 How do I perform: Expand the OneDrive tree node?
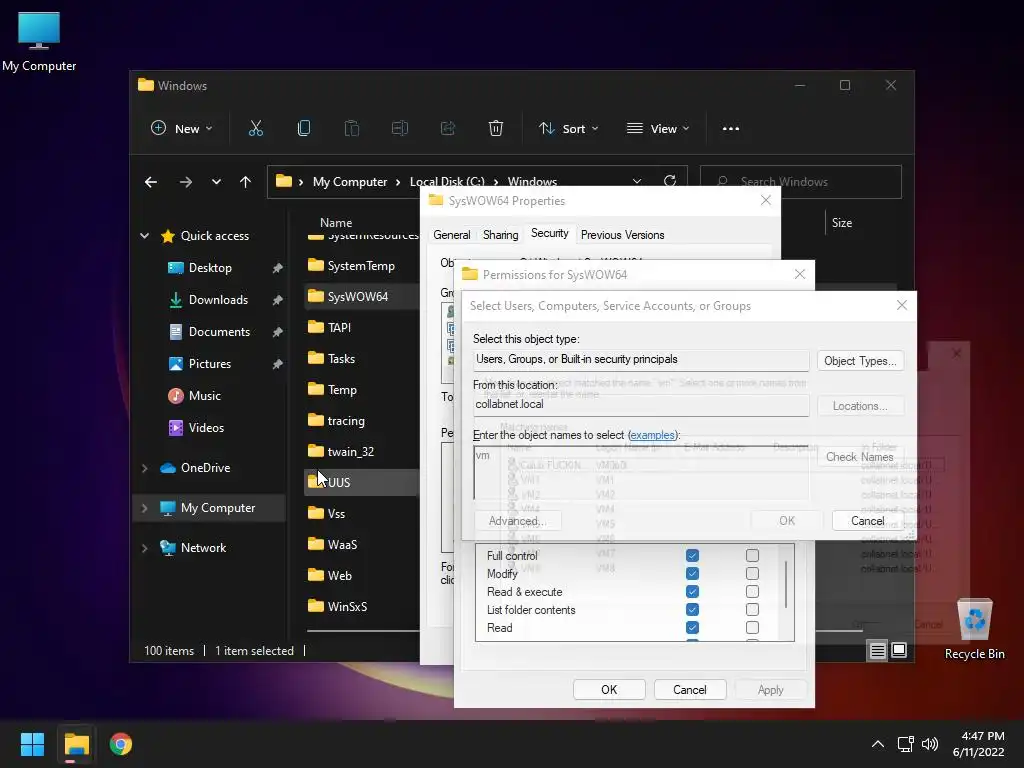pos(144,468)
